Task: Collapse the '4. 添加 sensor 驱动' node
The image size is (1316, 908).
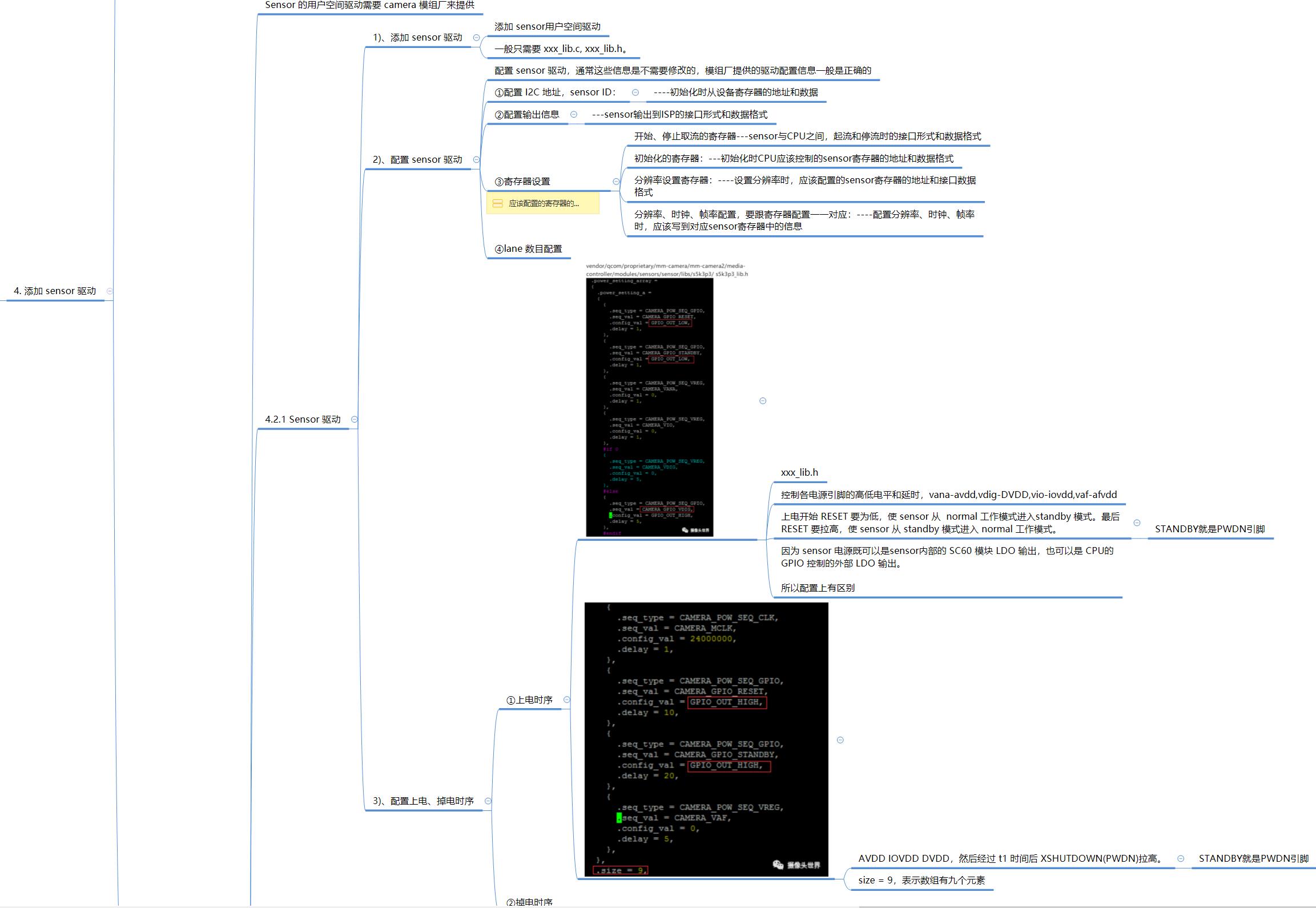Action: (110, 291)
